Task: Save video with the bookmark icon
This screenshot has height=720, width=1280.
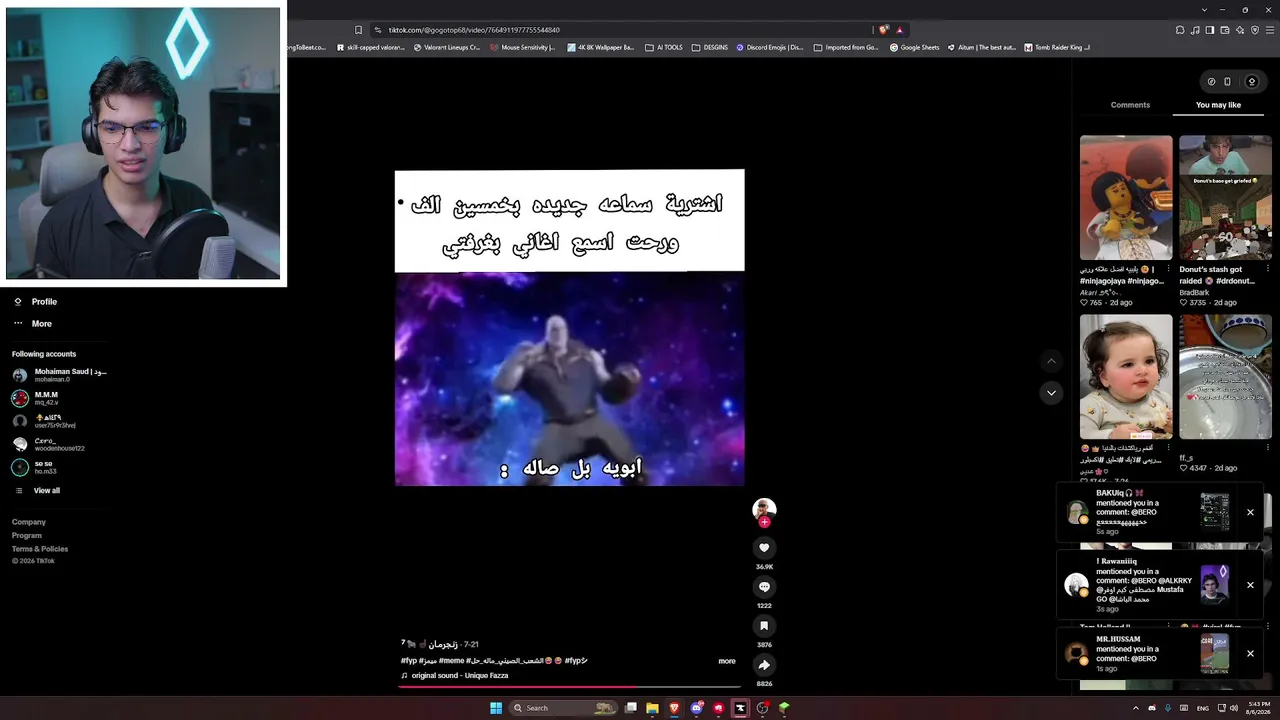Action: [x=764, y=626]
